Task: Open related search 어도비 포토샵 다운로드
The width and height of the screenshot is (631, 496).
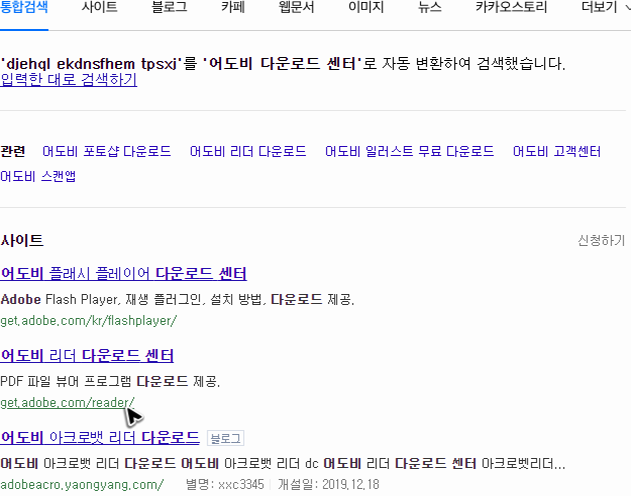Action: 107,152
